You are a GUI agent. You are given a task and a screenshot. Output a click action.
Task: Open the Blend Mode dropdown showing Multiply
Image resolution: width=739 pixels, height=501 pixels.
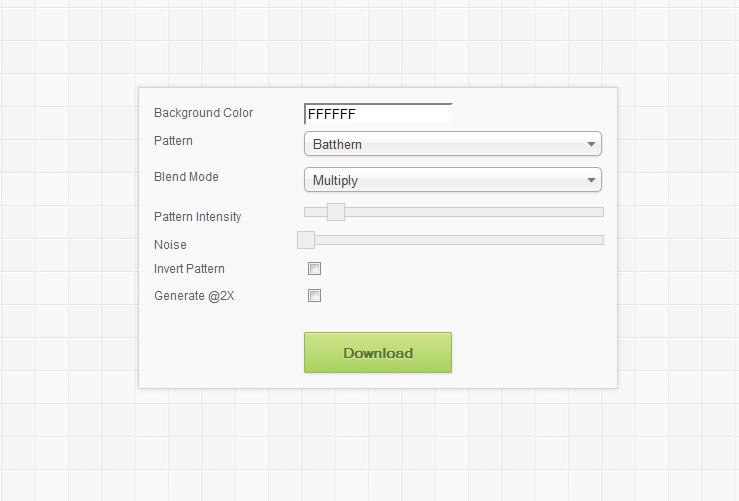coord(452,180)
